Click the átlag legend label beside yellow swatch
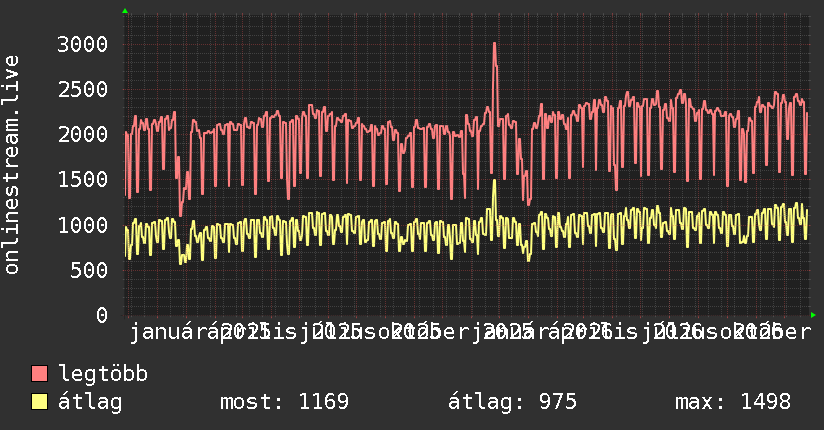This screenshot has width=824, height=430. click(90, 402)
